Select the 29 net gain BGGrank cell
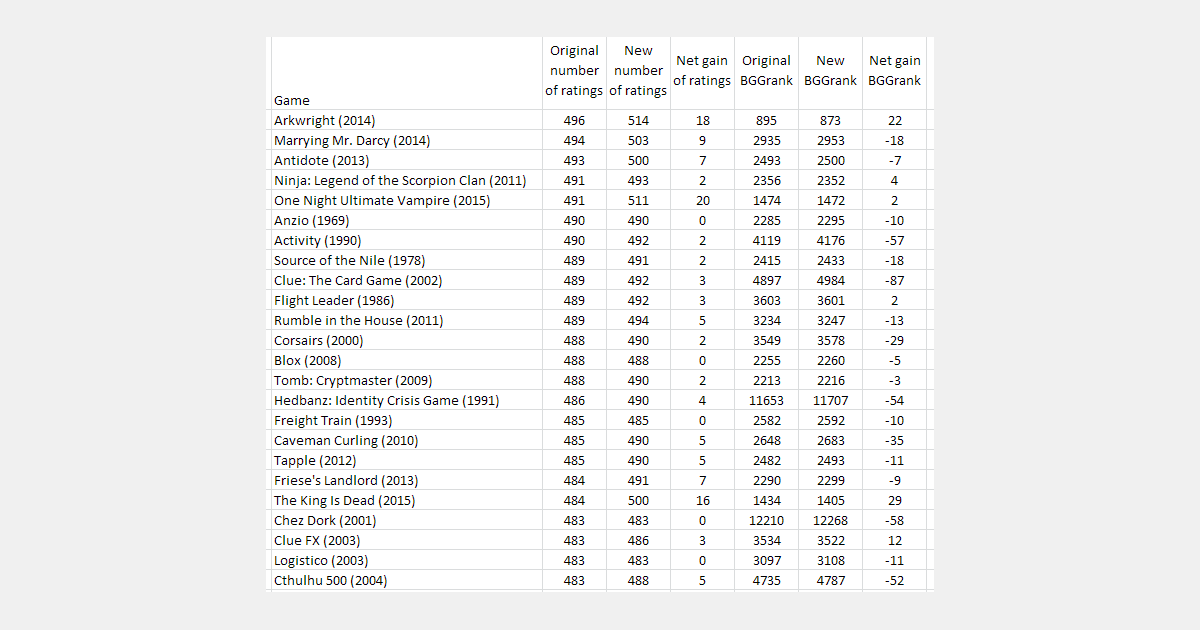This screenshot has width=1200, height=630. point(894,500)
